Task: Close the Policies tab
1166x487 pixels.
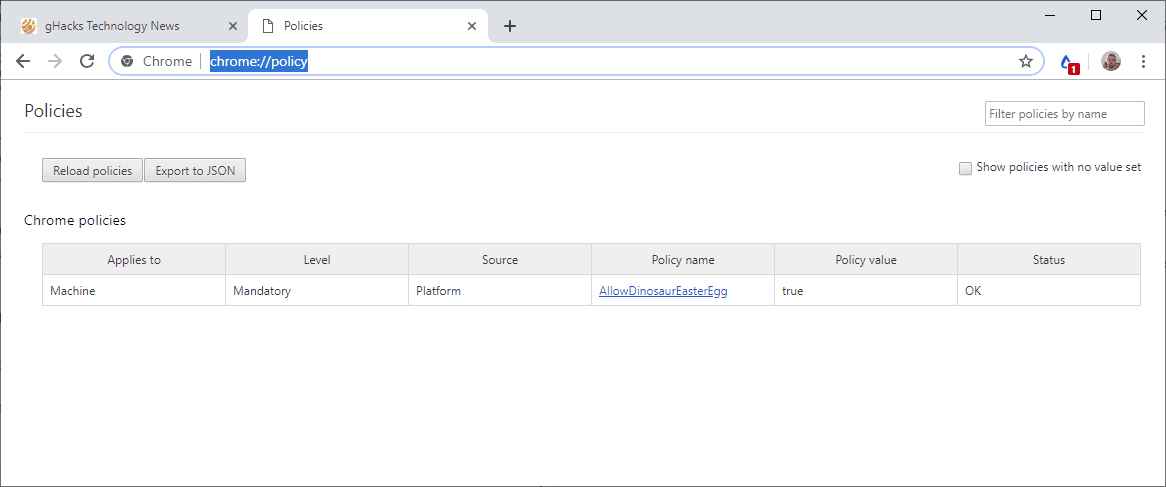Action: pos(471,26)
